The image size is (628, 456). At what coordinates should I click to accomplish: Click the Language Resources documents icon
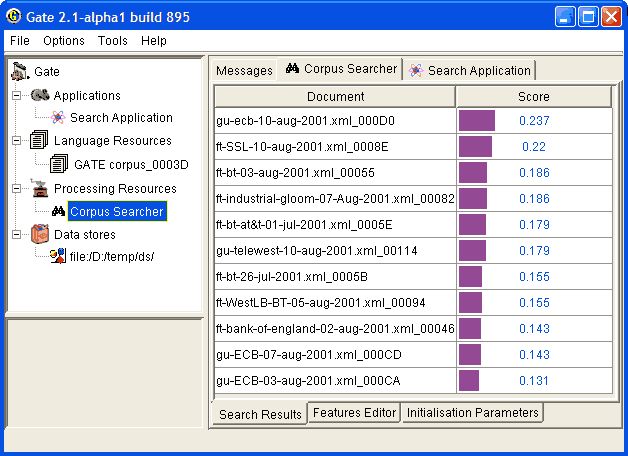point(40,141)
